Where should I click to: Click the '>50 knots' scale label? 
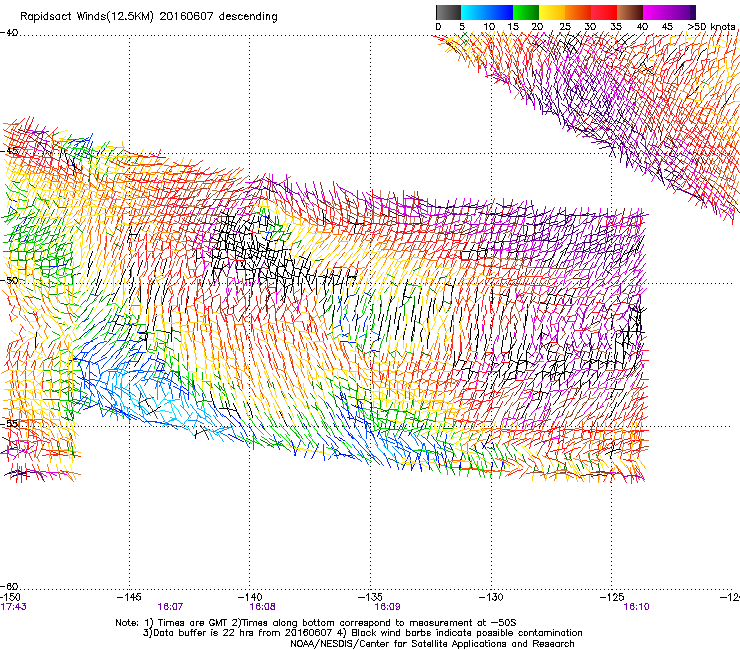[711, 27]
